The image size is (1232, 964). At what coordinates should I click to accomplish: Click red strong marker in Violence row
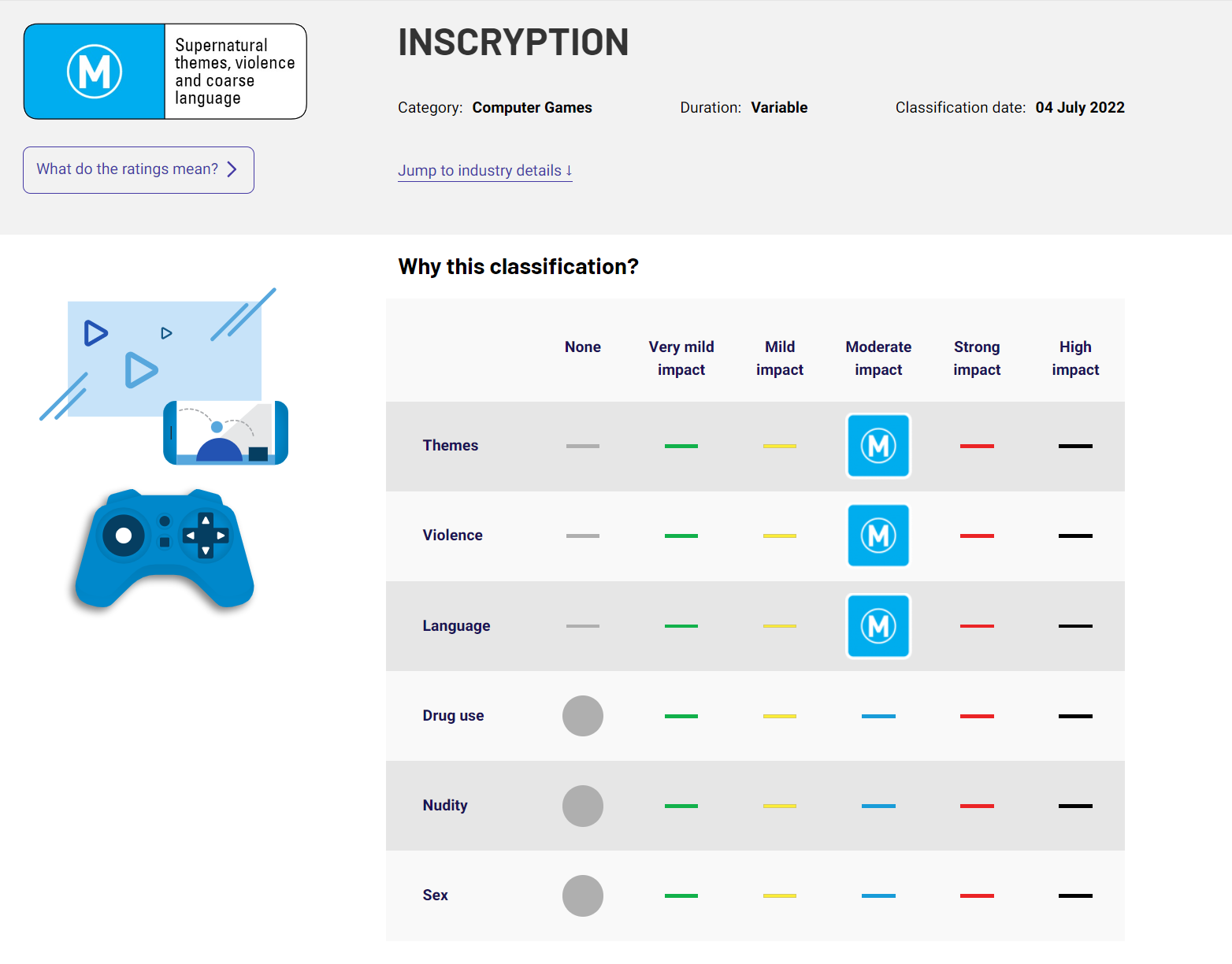coord(977,536)
